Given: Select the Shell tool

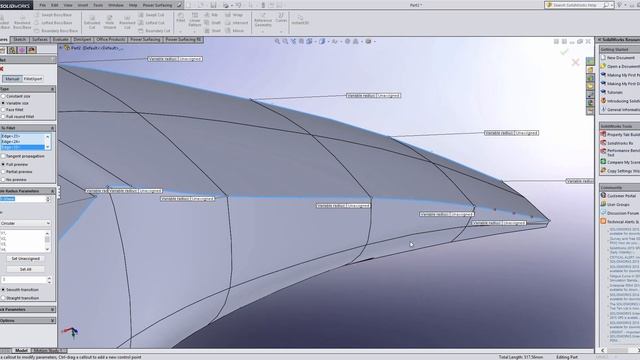Looking at the screenshot, I should [213, 31].
